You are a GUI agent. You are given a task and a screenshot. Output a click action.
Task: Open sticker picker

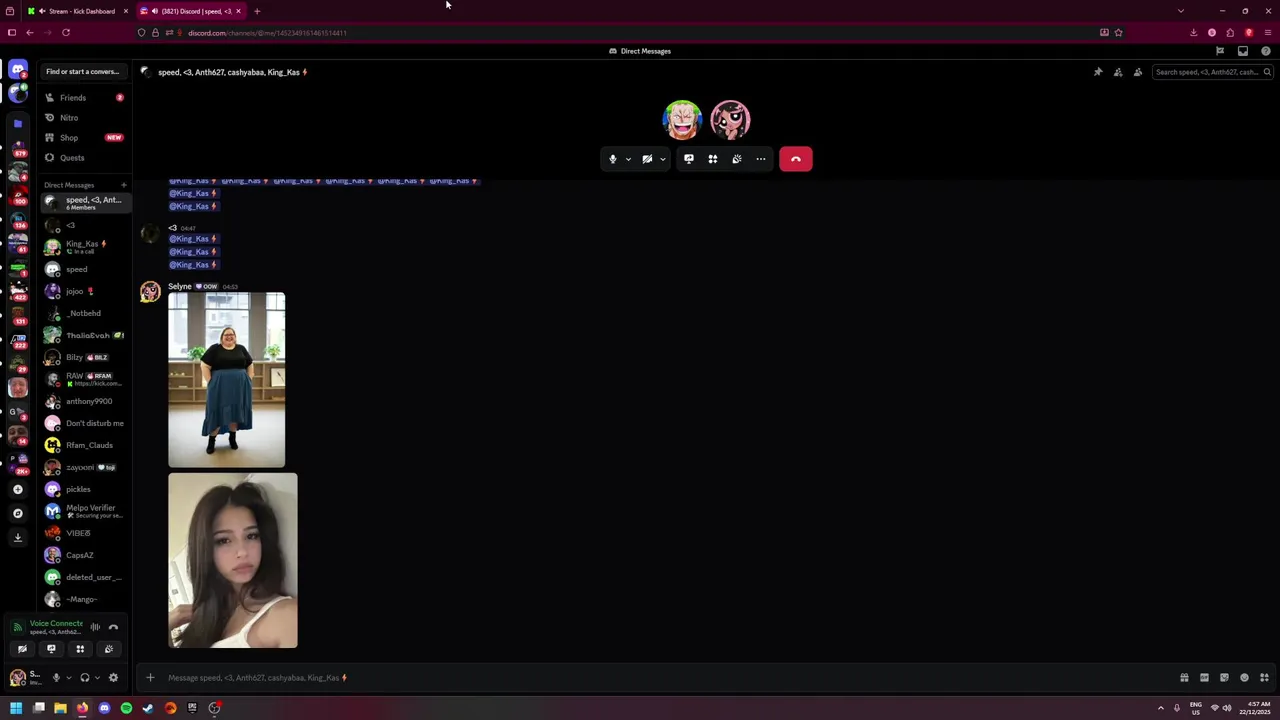[1224, 678]
